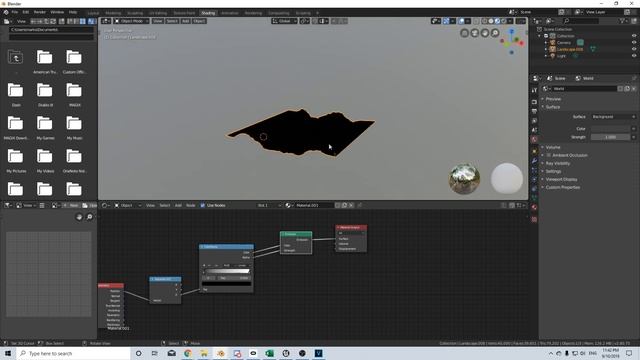The width and height of the screenshot is (640, 360).
Task: Click the pan hand gizmo in viewport
Action: coord(485,33)
